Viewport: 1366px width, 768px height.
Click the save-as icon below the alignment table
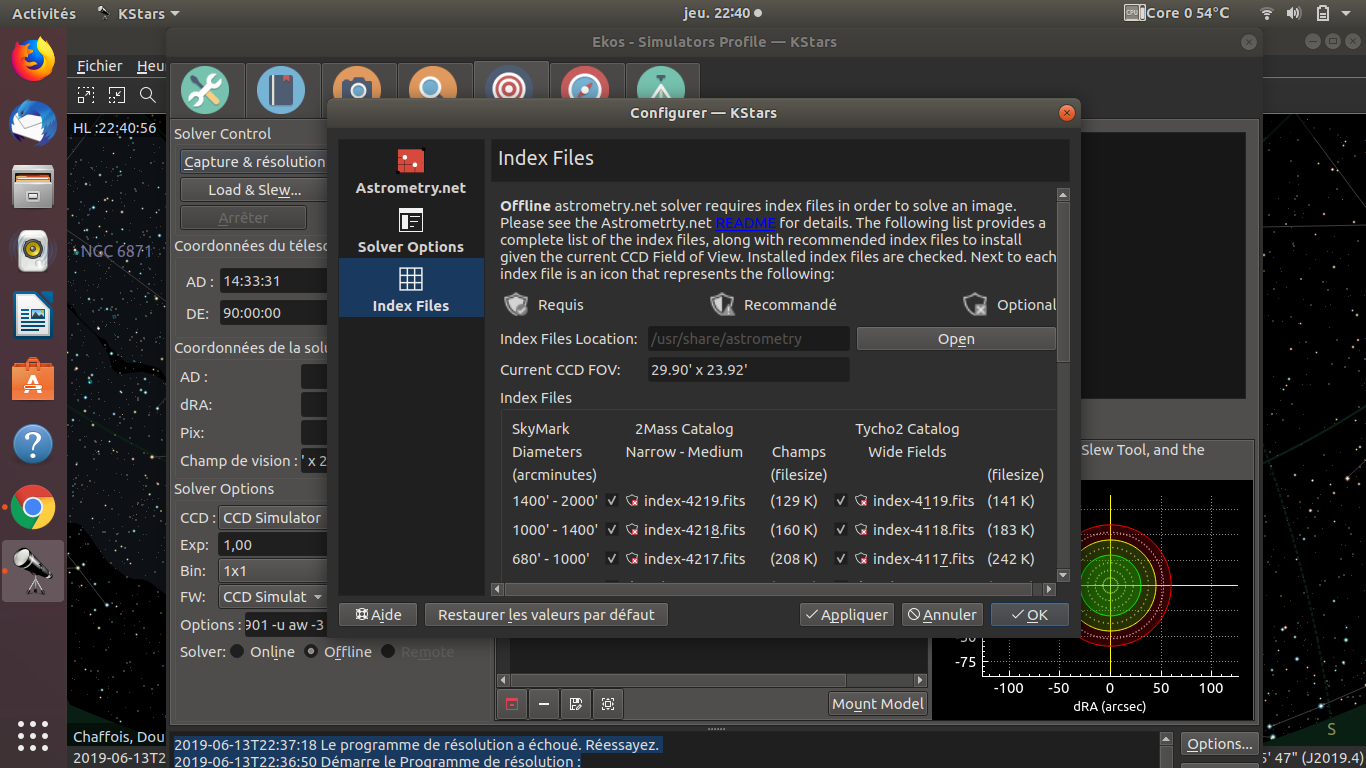coord(576,704)
